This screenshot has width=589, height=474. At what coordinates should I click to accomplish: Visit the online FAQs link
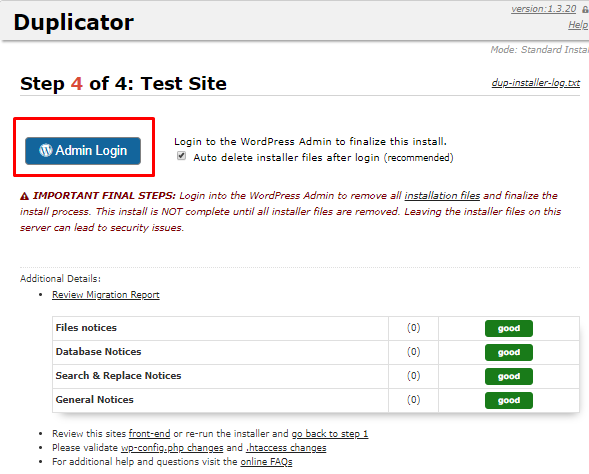tap(266, 462)
